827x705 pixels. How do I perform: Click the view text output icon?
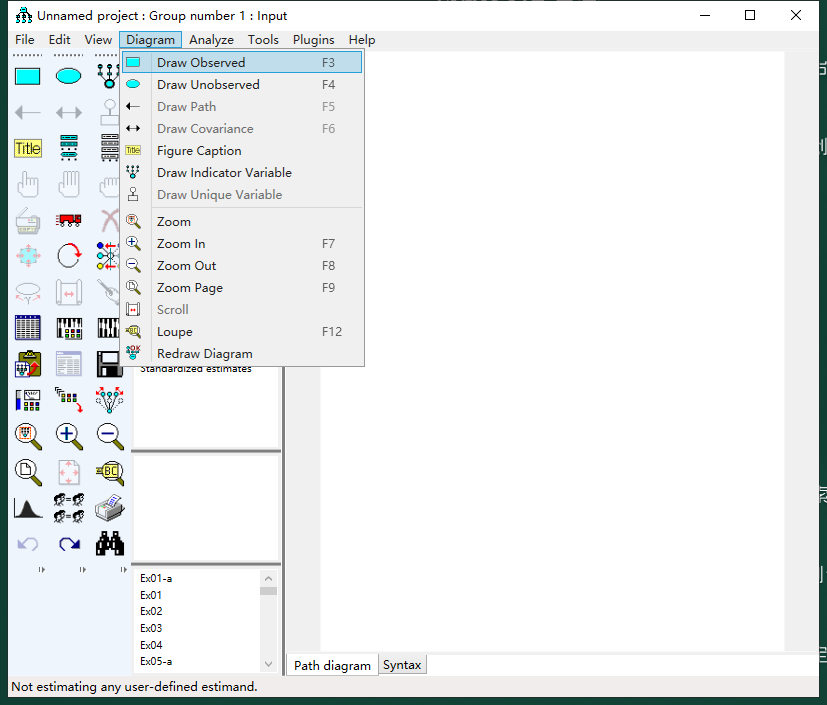pos(69,364)
